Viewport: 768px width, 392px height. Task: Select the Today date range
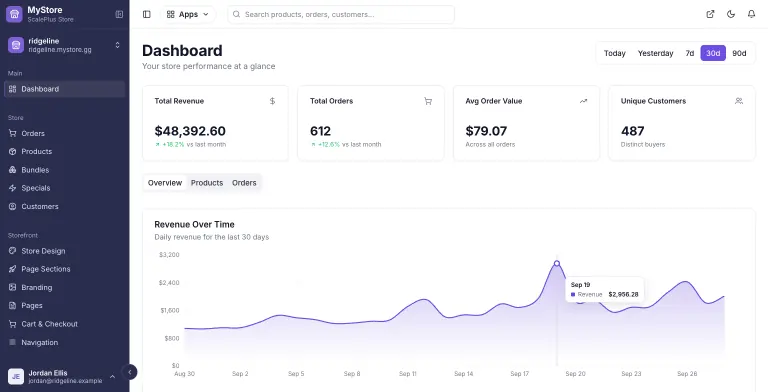(615, 53)
